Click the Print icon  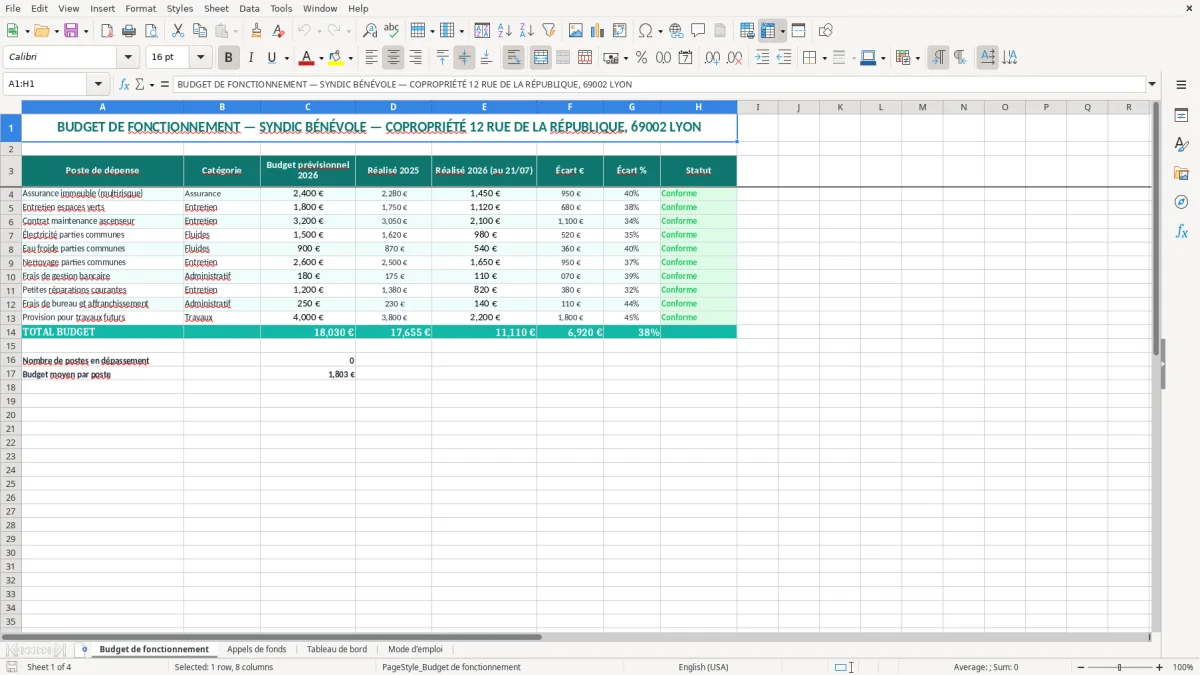pyautogui.click(x=129, y=31)
